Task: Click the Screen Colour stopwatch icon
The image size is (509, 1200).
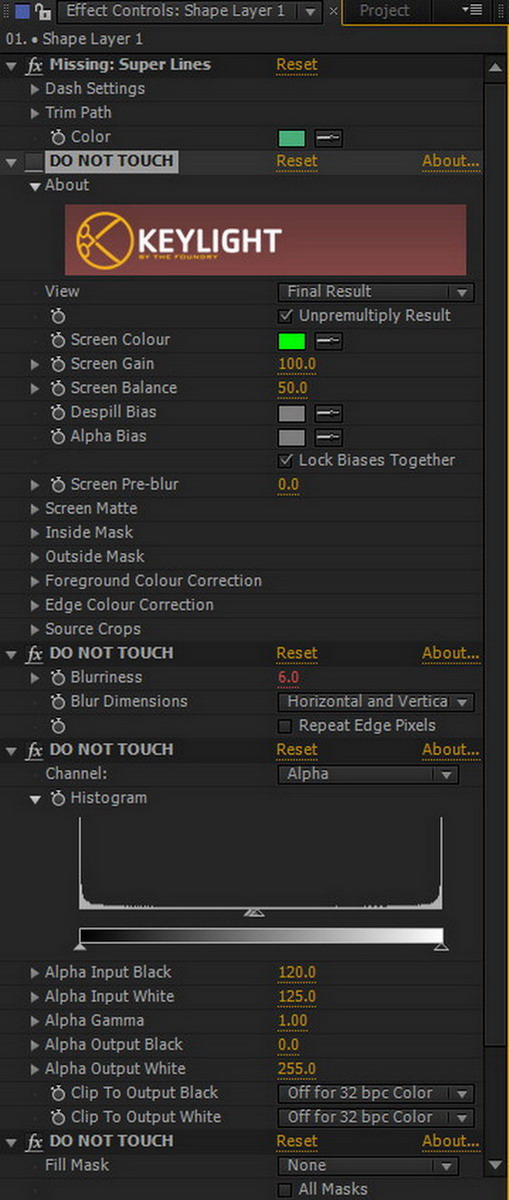Action: click(58, 340)
